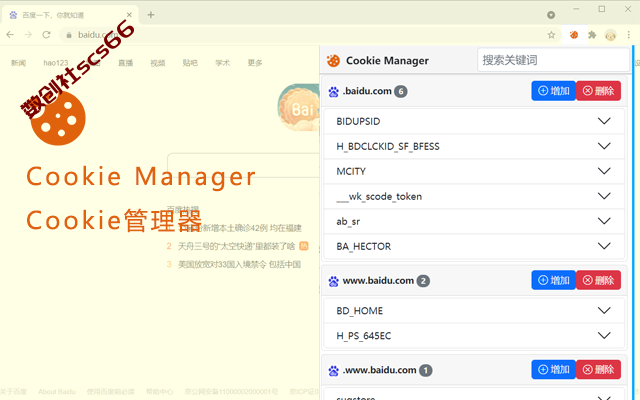
Task: Select the BIDUPSID cookie name
Action: coord(358,121)
